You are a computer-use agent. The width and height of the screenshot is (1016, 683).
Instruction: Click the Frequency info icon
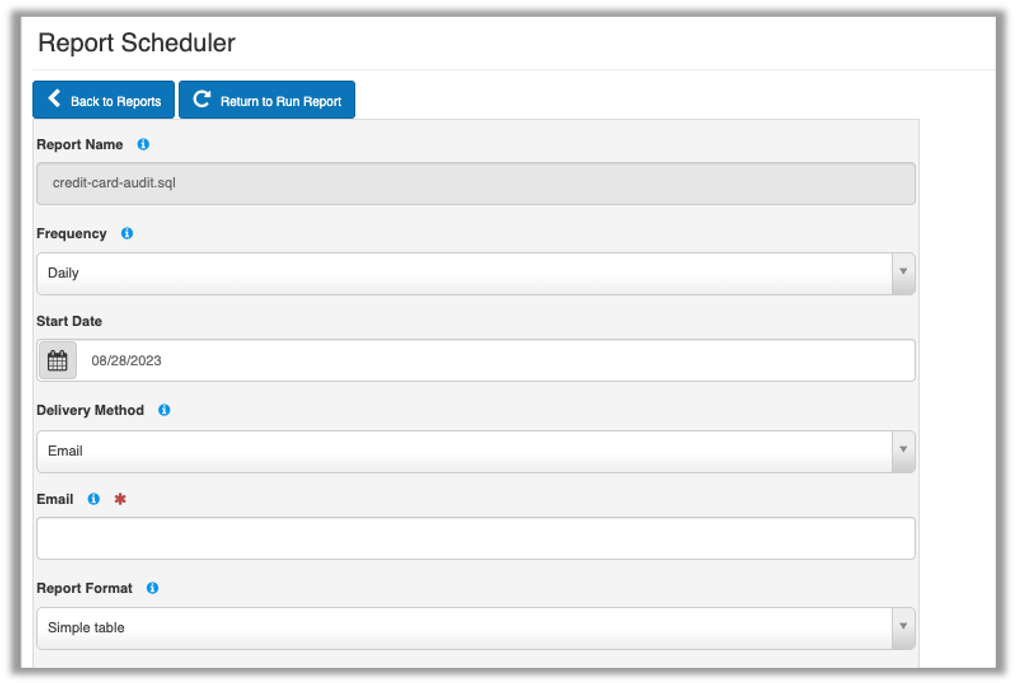tap(127, 234)
